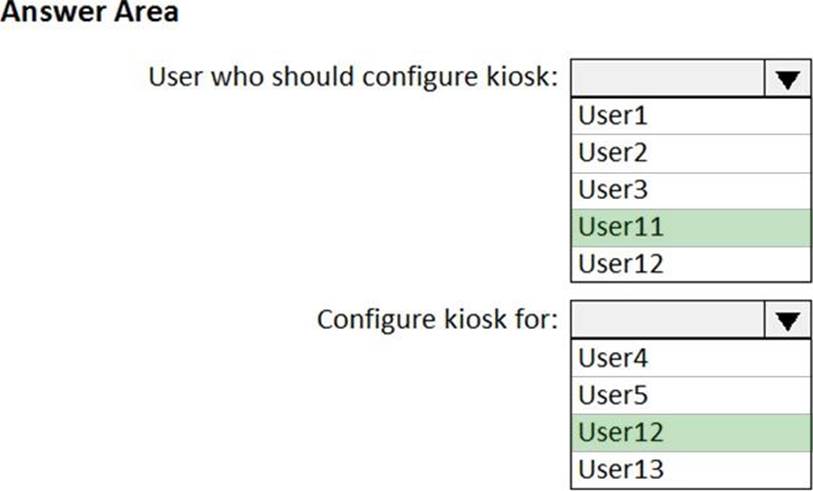Click the 'Configure kiosk for:' label text
Image resolution: width=813 pixels, height=491 pixels.
[437, 320]
